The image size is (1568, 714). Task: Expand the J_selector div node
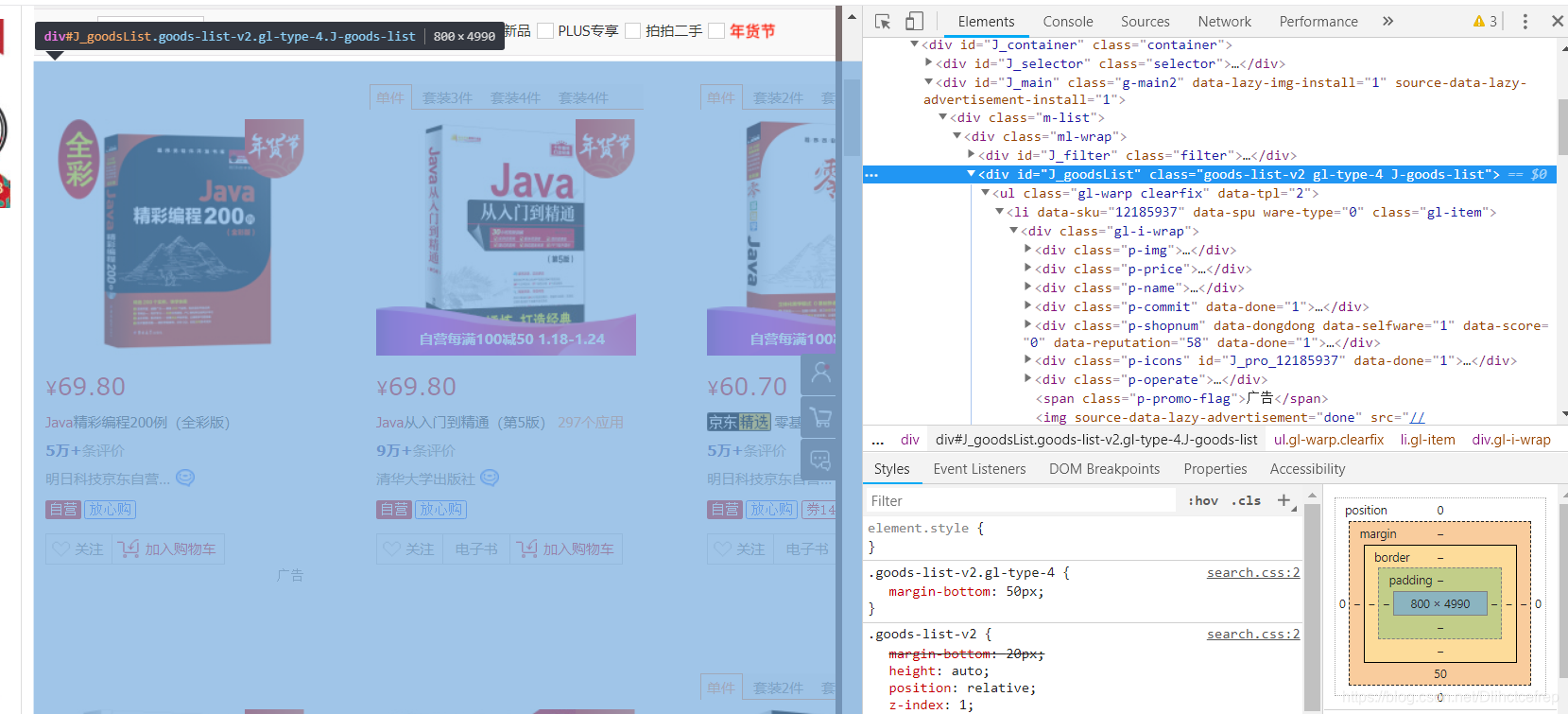click(x=928, y=63)
